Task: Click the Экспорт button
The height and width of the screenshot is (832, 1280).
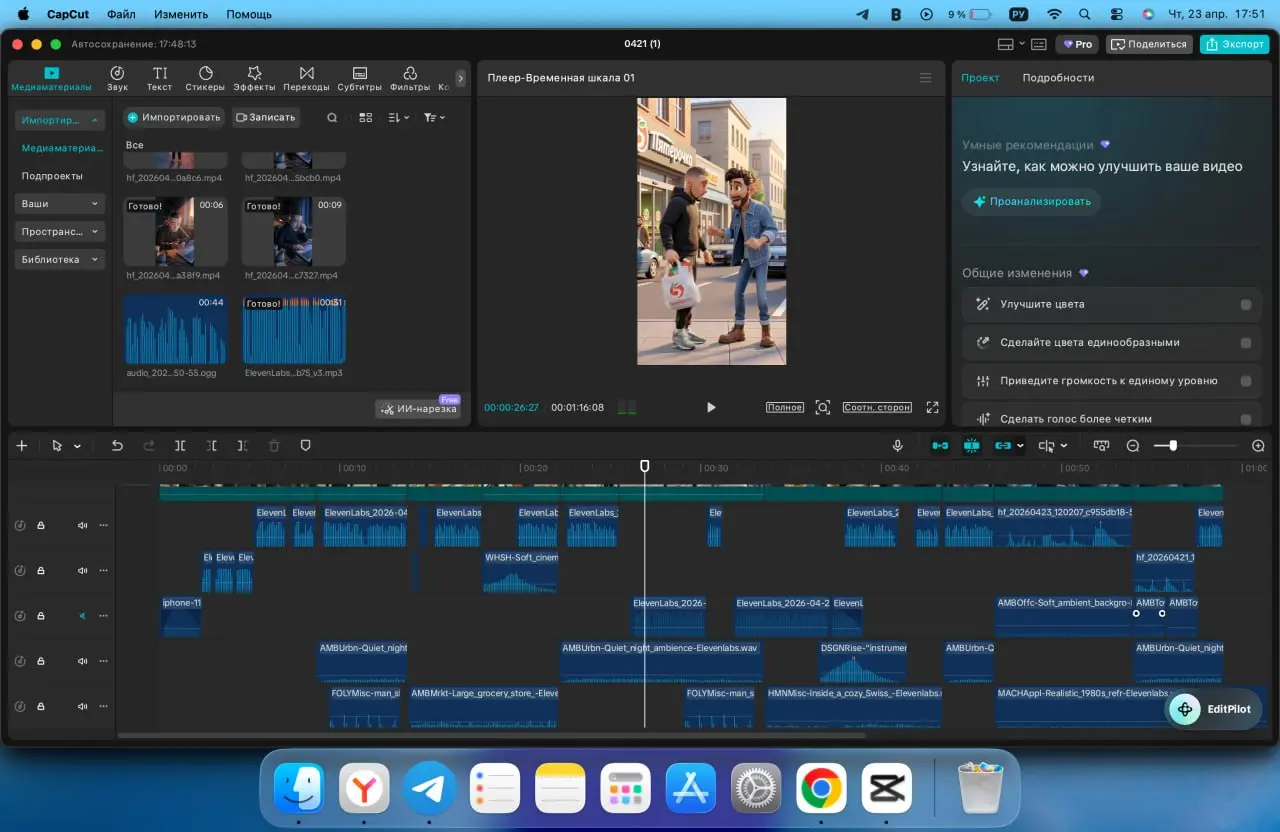Action: (1235, 45)
